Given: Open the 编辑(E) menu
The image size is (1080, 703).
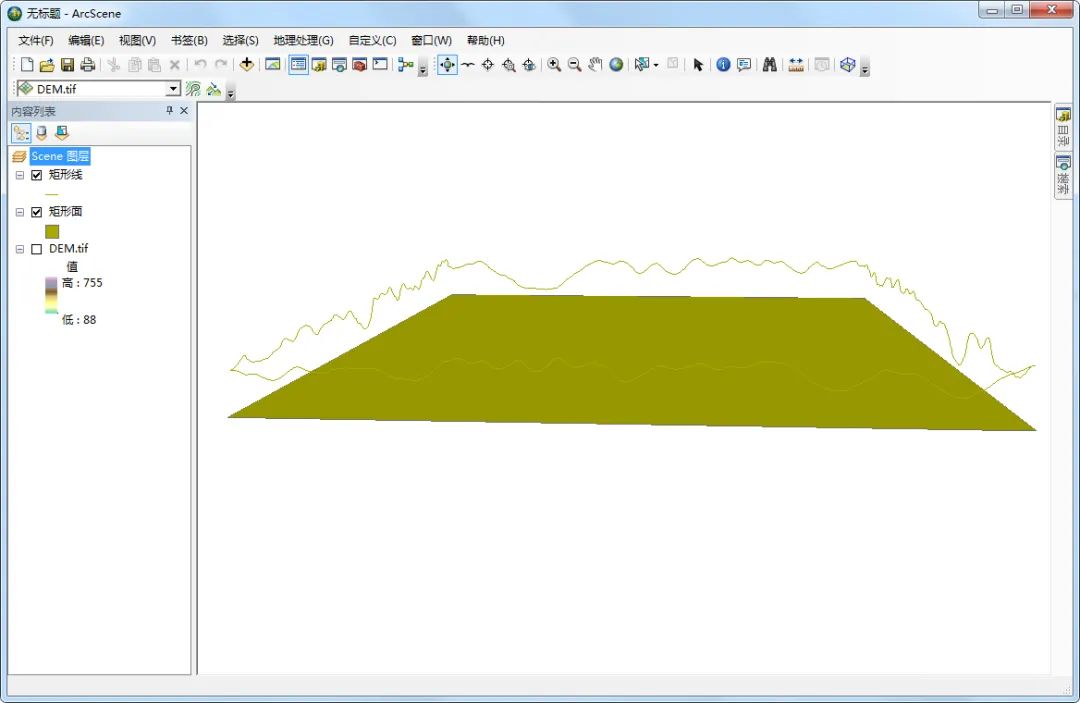Looking at the screenshot, I should [x=86, y=40].
